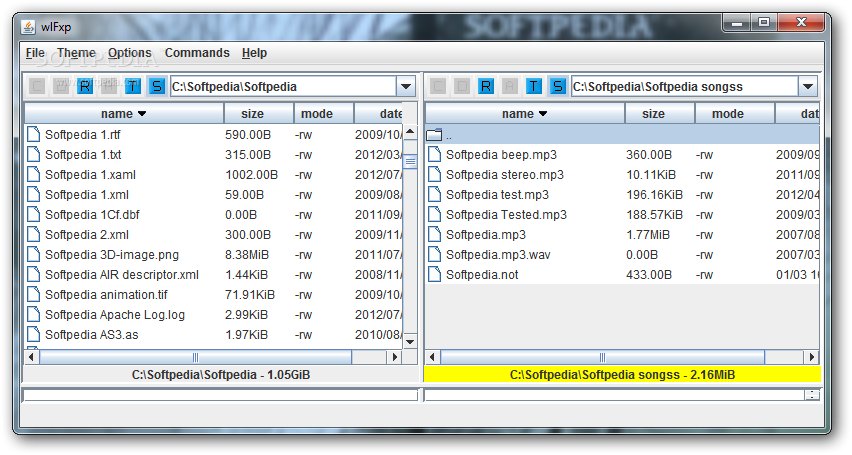Open right pane path dropdown arrow
This screenshot has width=852, height=455.
(807, 86)
